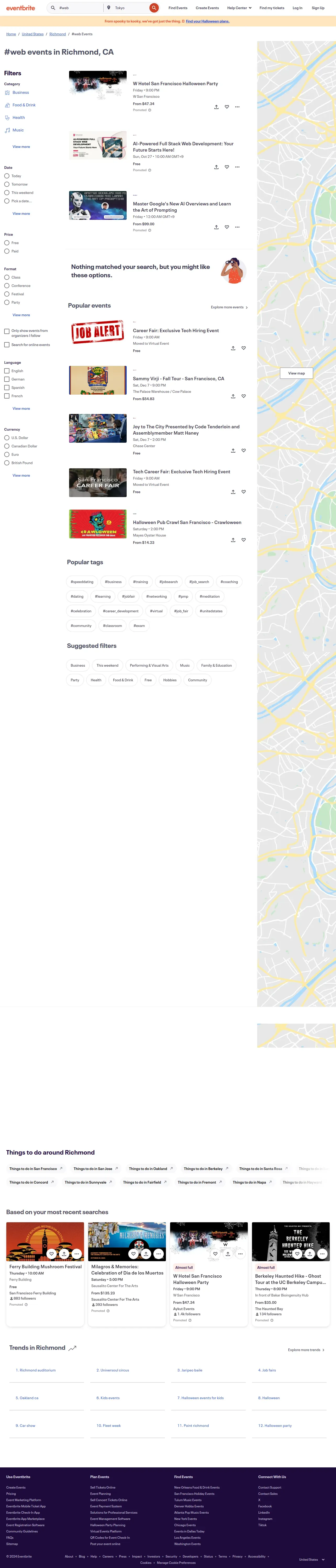Like the Sammy Virji Fall Tour event

[x=243, y=396]
